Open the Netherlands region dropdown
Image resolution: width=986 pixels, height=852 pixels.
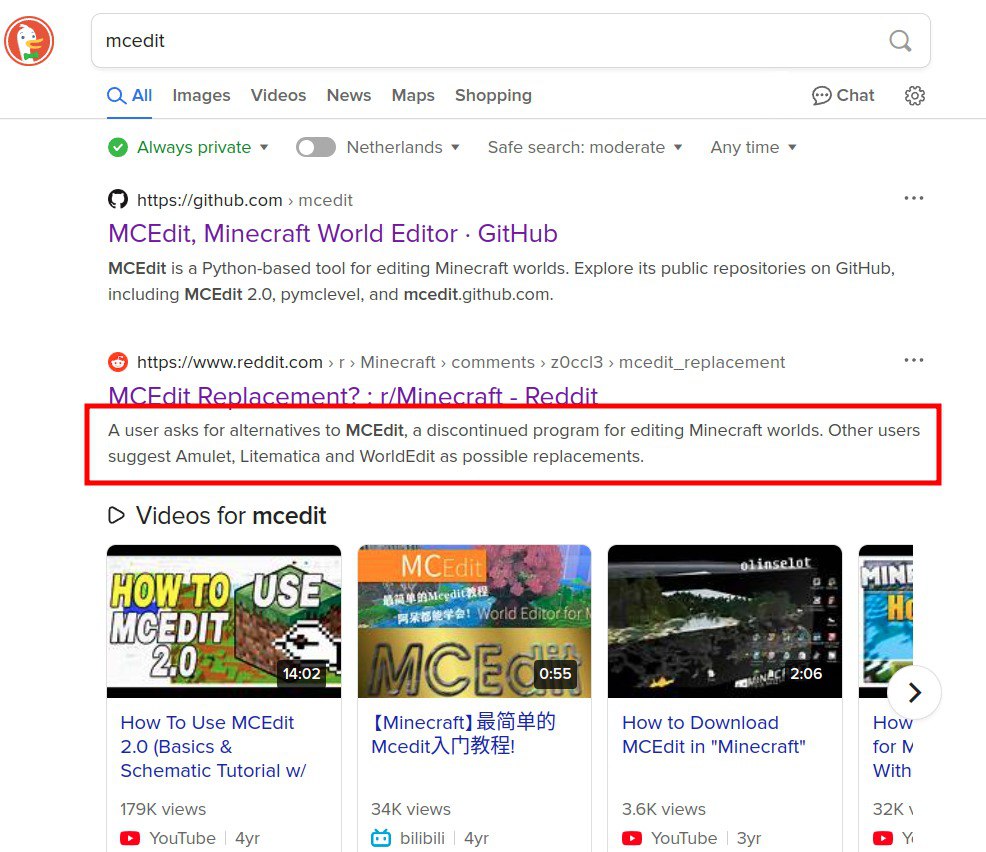click(x=403, y=147)
